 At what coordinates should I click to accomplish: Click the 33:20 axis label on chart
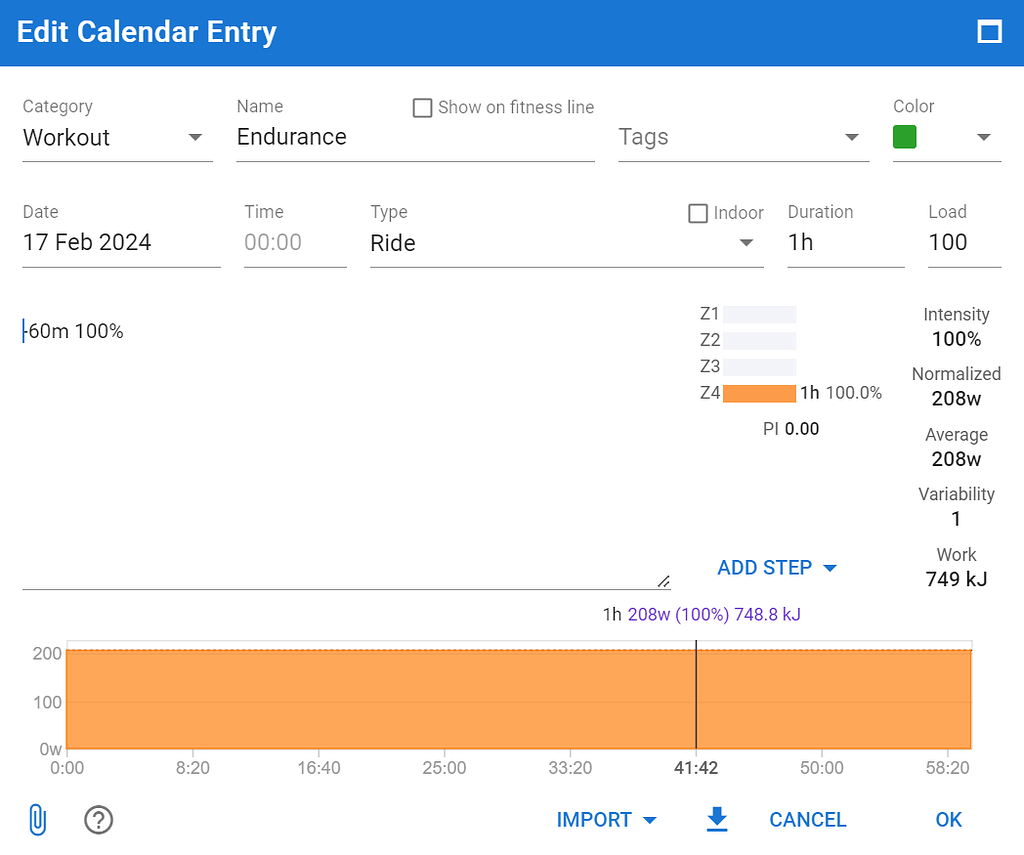tap(570, 767)
